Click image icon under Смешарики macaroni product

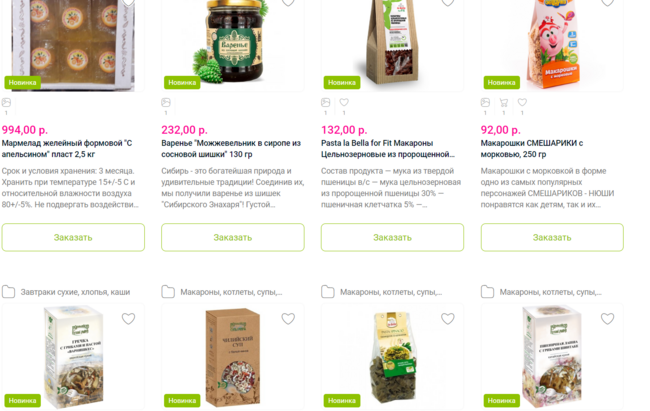485,102
